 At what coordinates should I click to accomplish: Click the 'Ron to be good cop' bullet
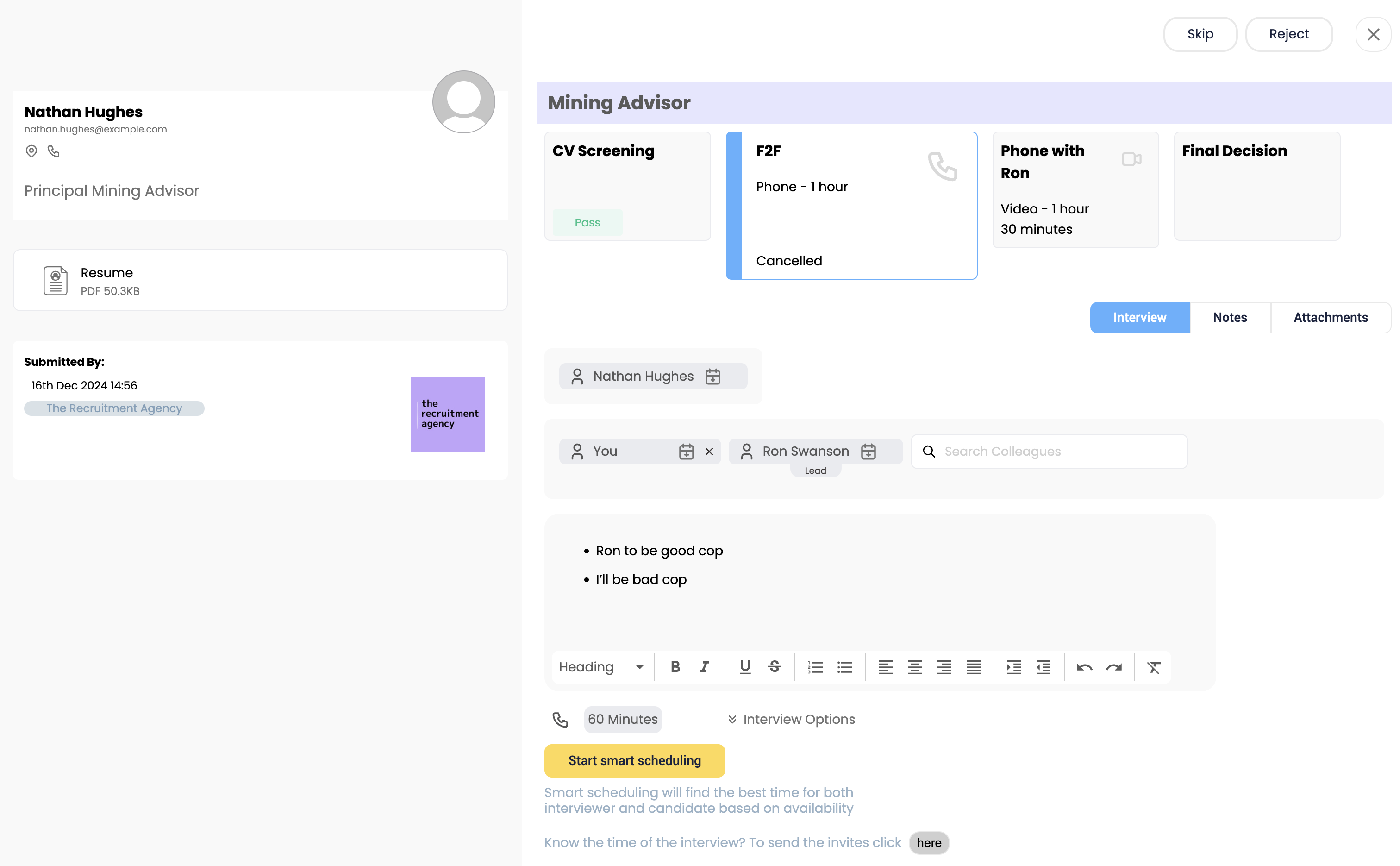659,551
